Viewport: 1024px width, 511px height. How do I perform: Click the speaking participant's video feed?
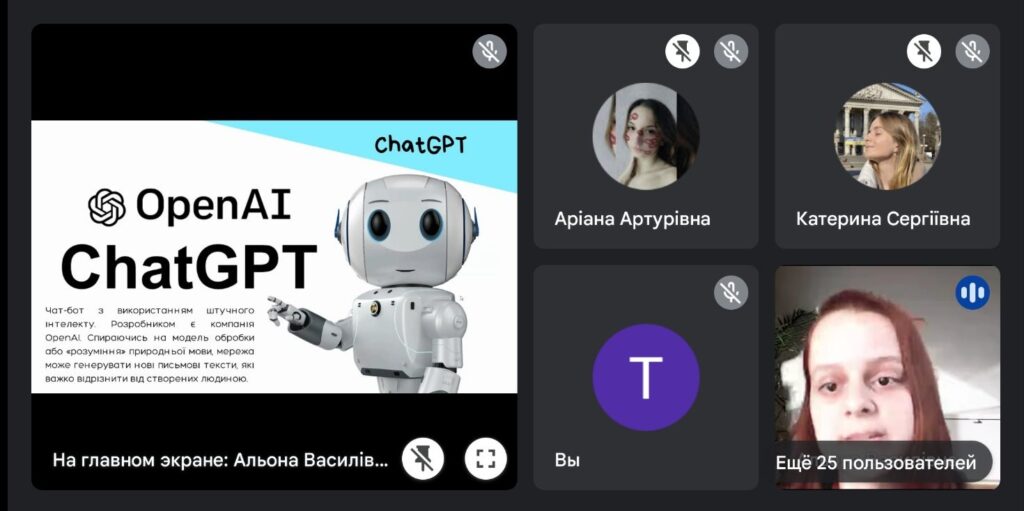(x=888, y=377)
